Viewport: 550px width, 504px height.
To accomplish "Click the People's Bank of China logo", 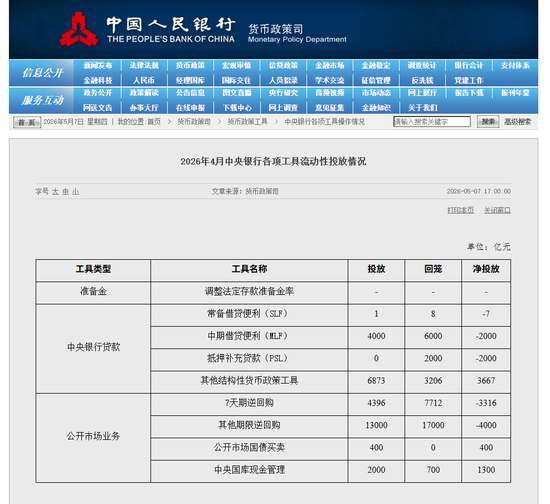I will [x=79, y=29].
